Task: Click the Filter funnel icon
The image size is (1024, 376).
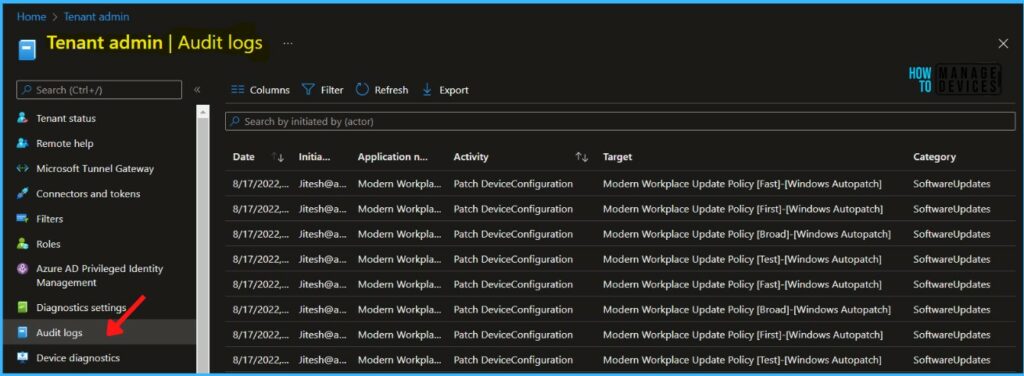Action: (308, 90)
